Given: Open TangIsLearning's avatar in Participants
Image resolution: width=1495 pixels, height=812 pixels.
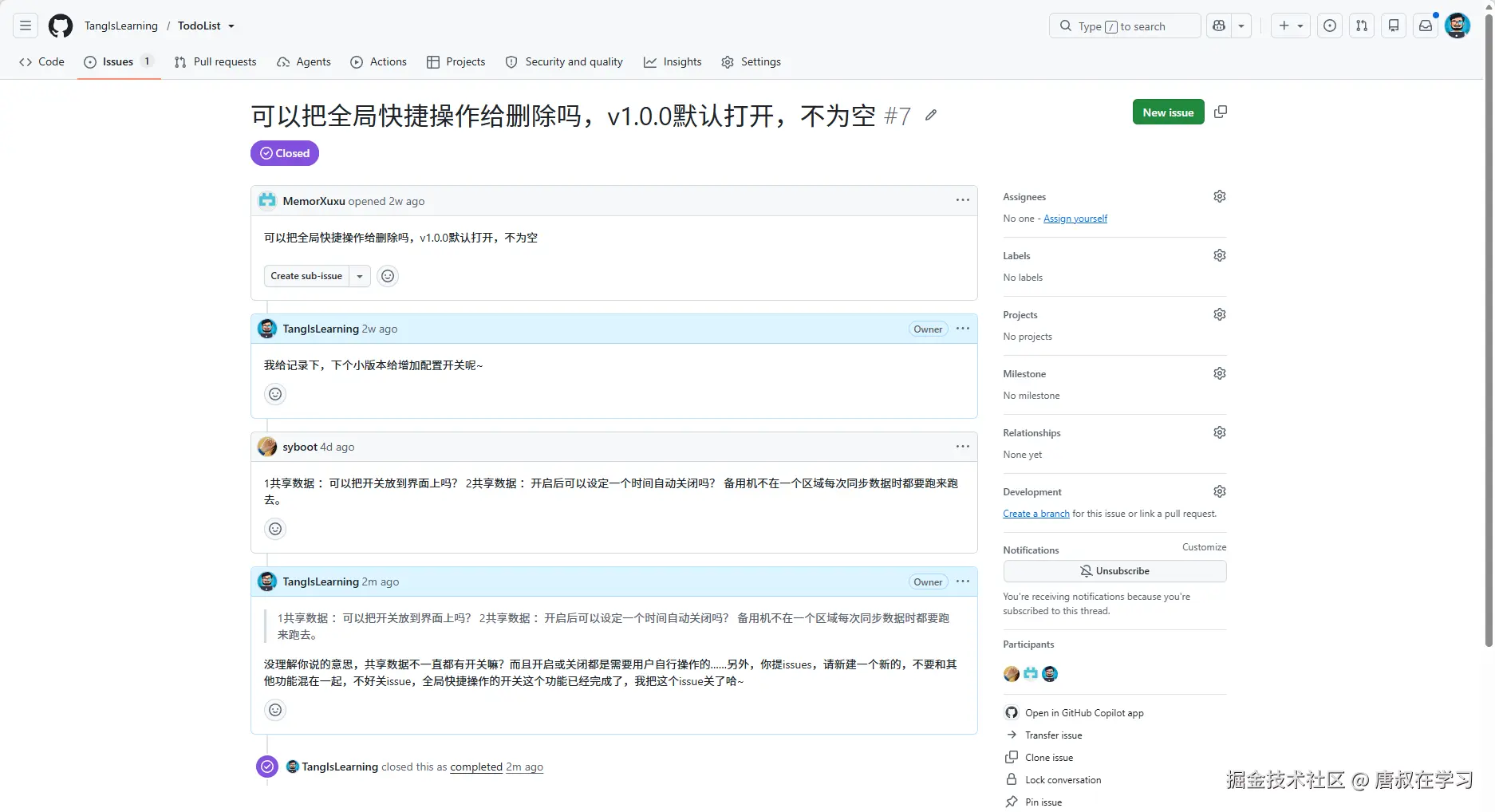Looking at the screenshot, I should click(x=1050, y=674).
